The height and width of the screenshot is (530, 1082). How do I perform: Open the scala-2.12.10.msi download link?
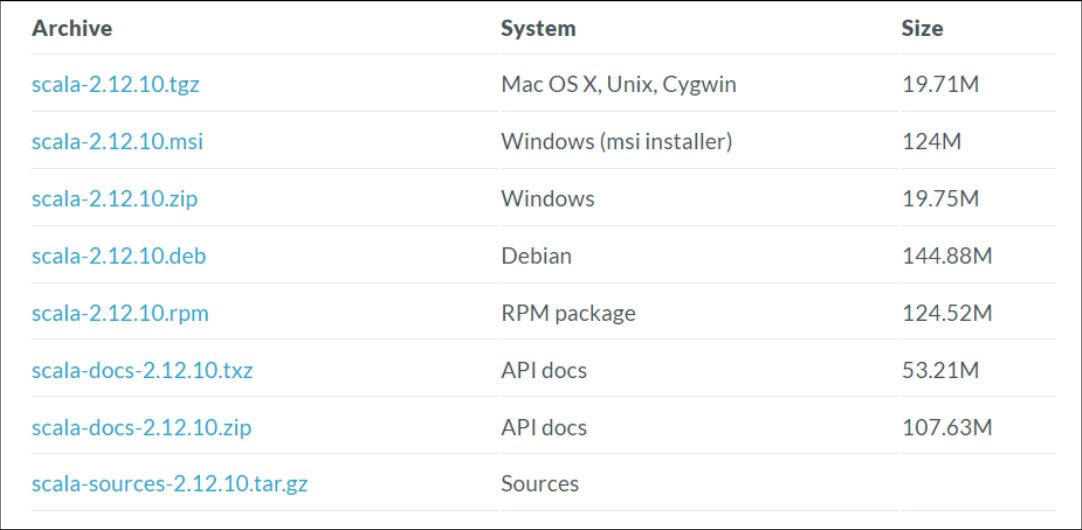pos(117,141)
